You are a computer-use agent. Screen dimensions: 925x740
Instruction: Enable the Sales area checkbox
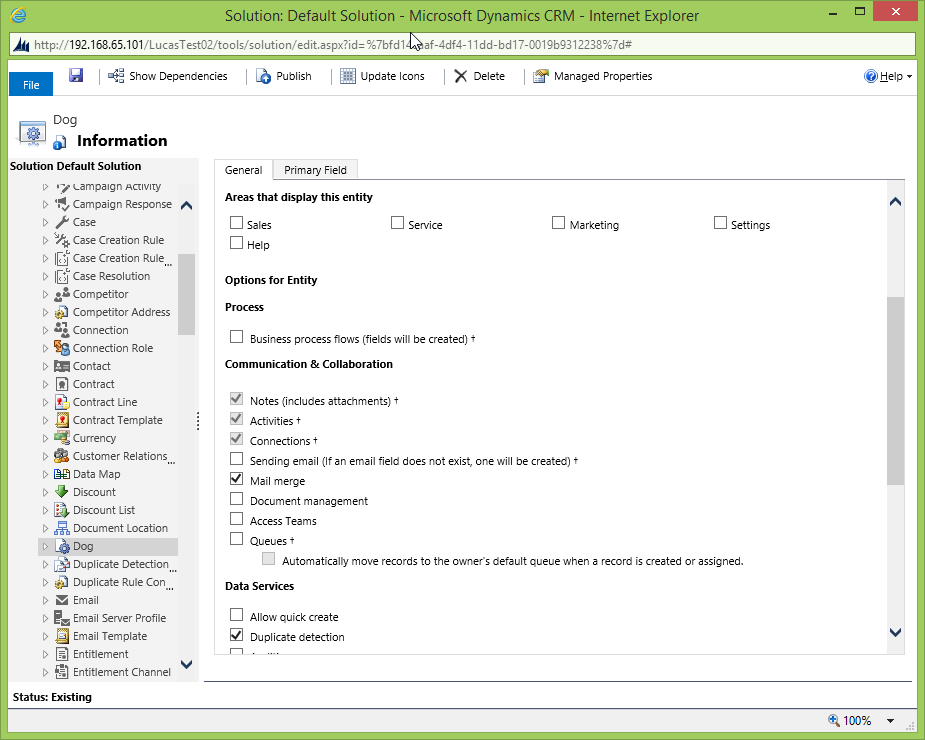coord(237,223)
